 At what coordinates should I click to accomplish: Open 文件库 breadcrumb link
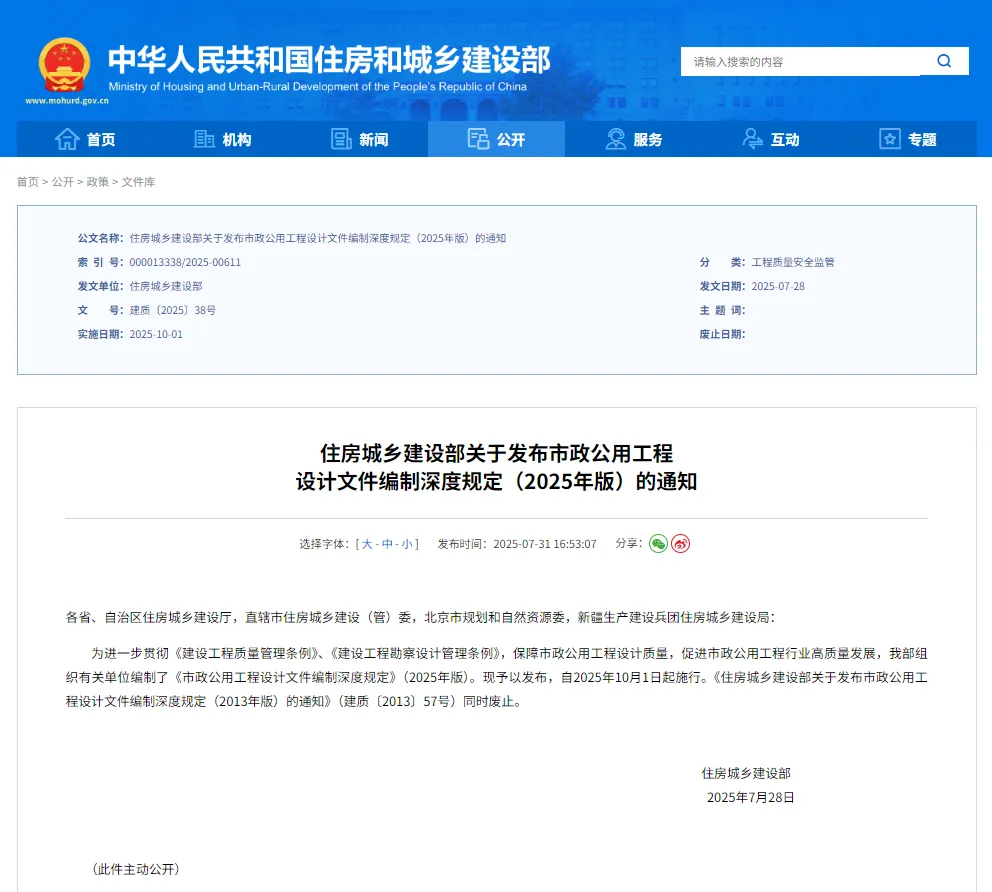(138, 182)
